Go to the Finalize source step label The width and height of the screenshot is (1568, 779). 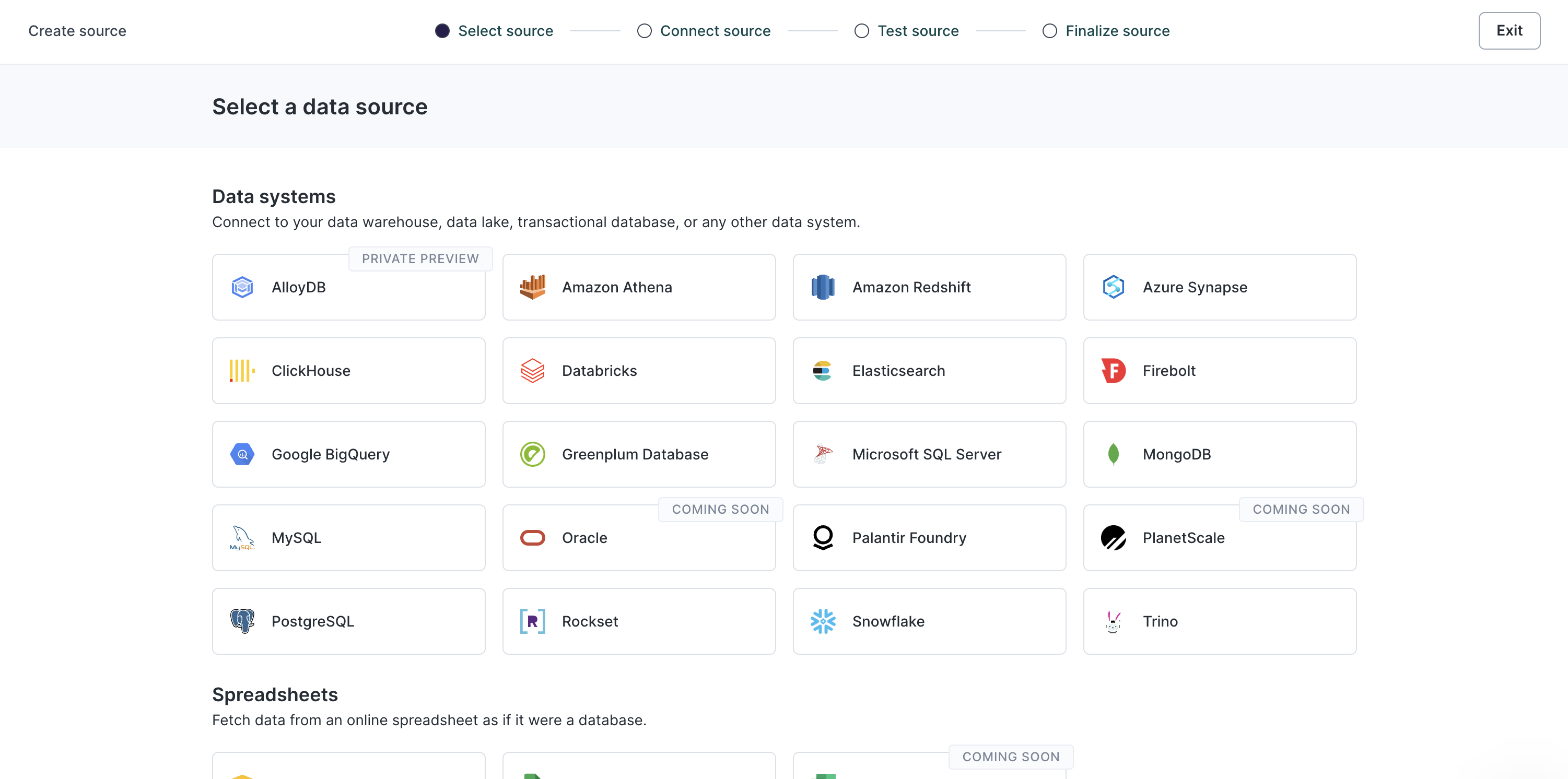[1118, 31]
